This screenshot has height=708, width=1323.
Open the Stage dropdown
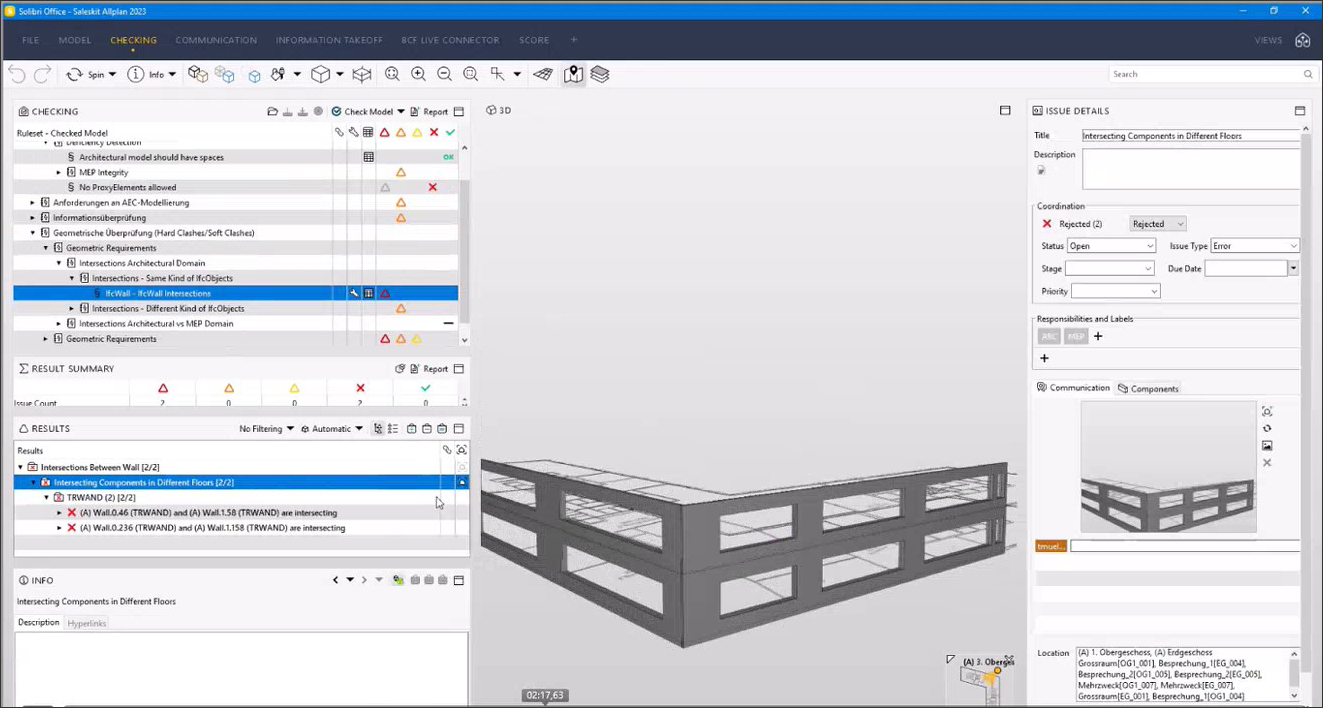click(1110, 268)
